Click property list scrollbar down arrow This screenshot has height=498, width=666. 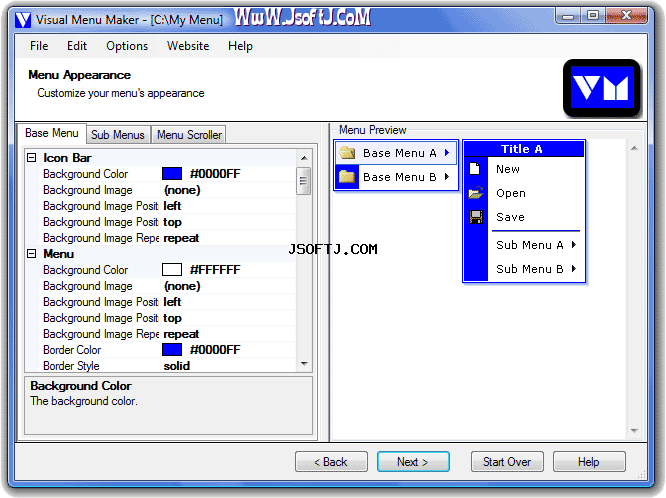click(304, 364)
